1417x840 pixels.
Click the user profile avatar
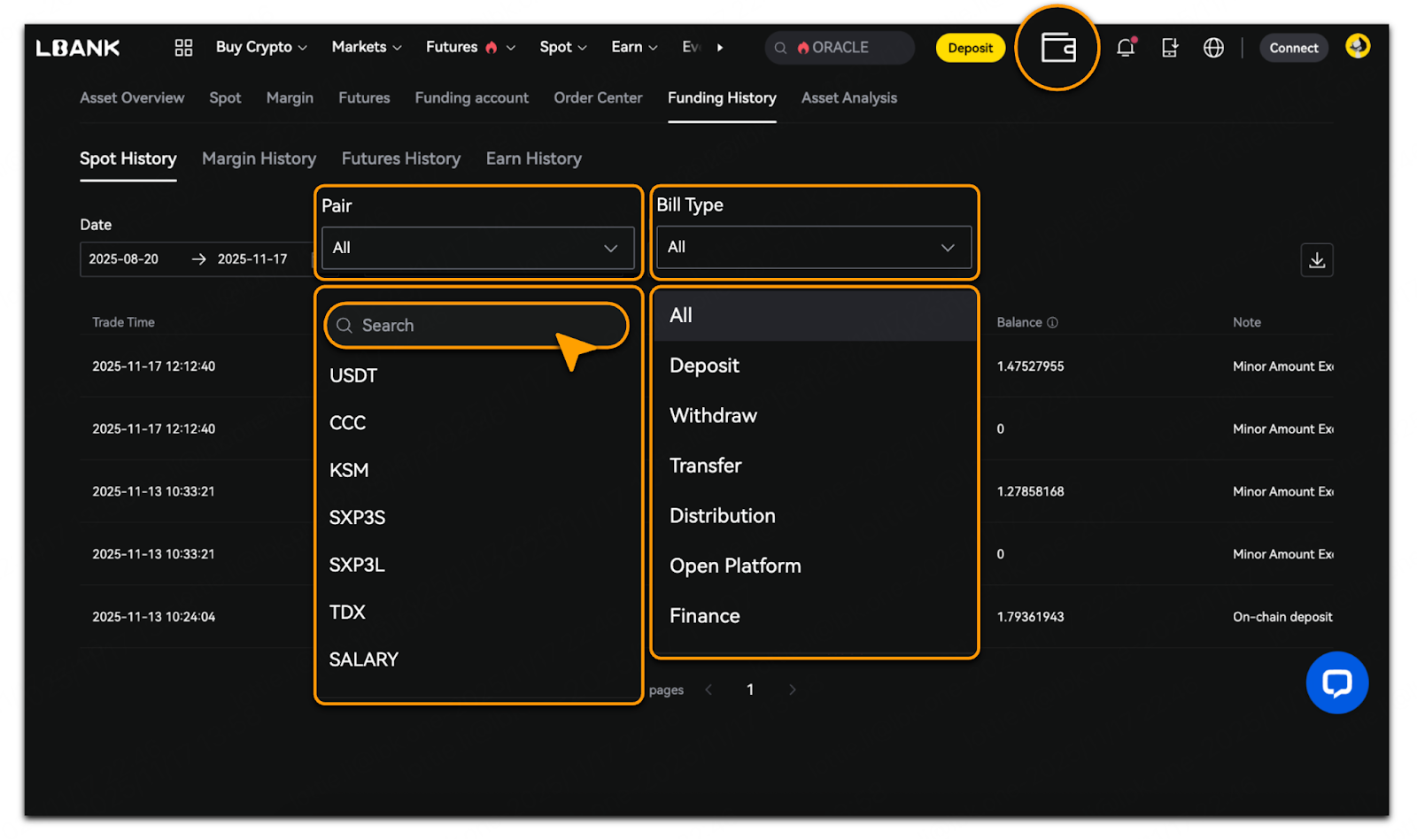pos(1357,46)
